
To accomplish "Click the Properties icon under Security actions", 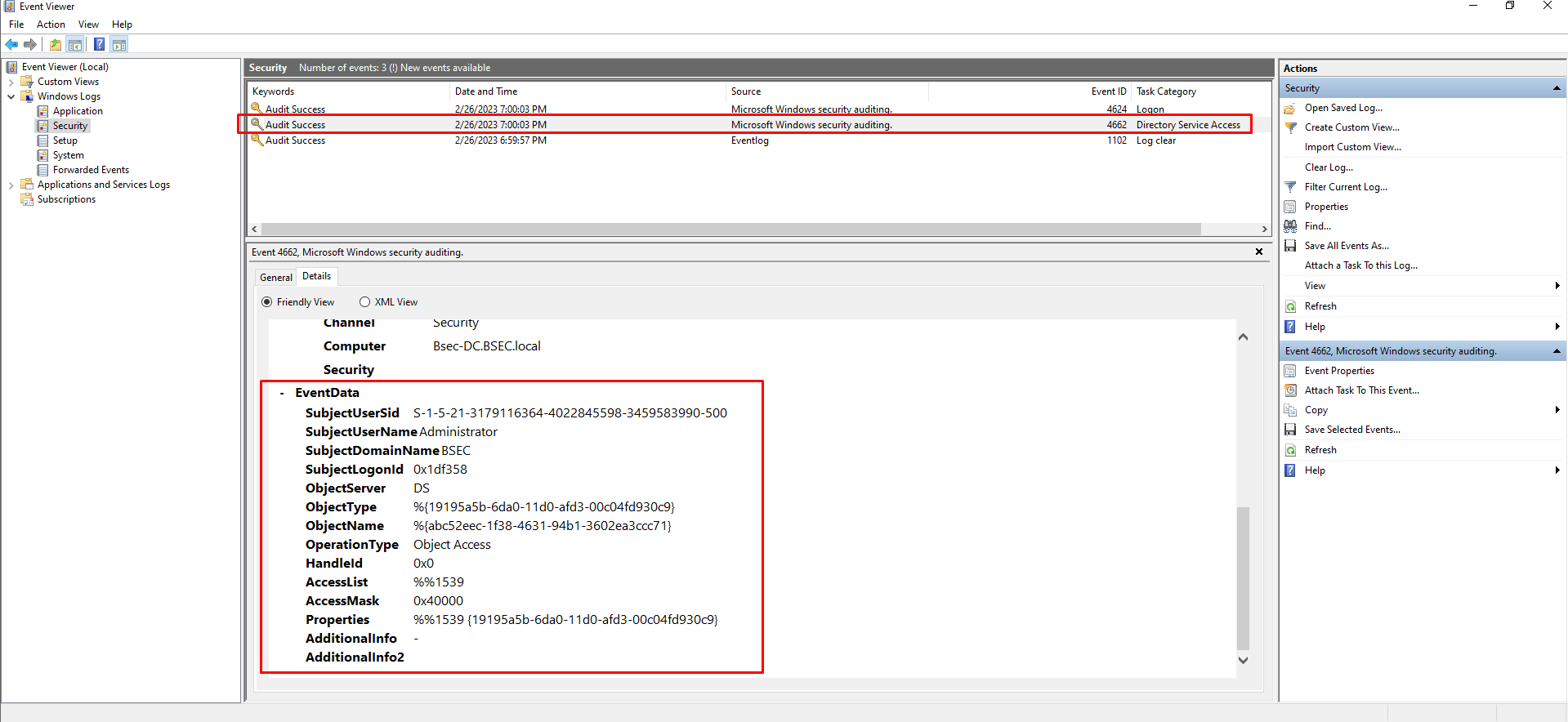I will click(1290, 207).
